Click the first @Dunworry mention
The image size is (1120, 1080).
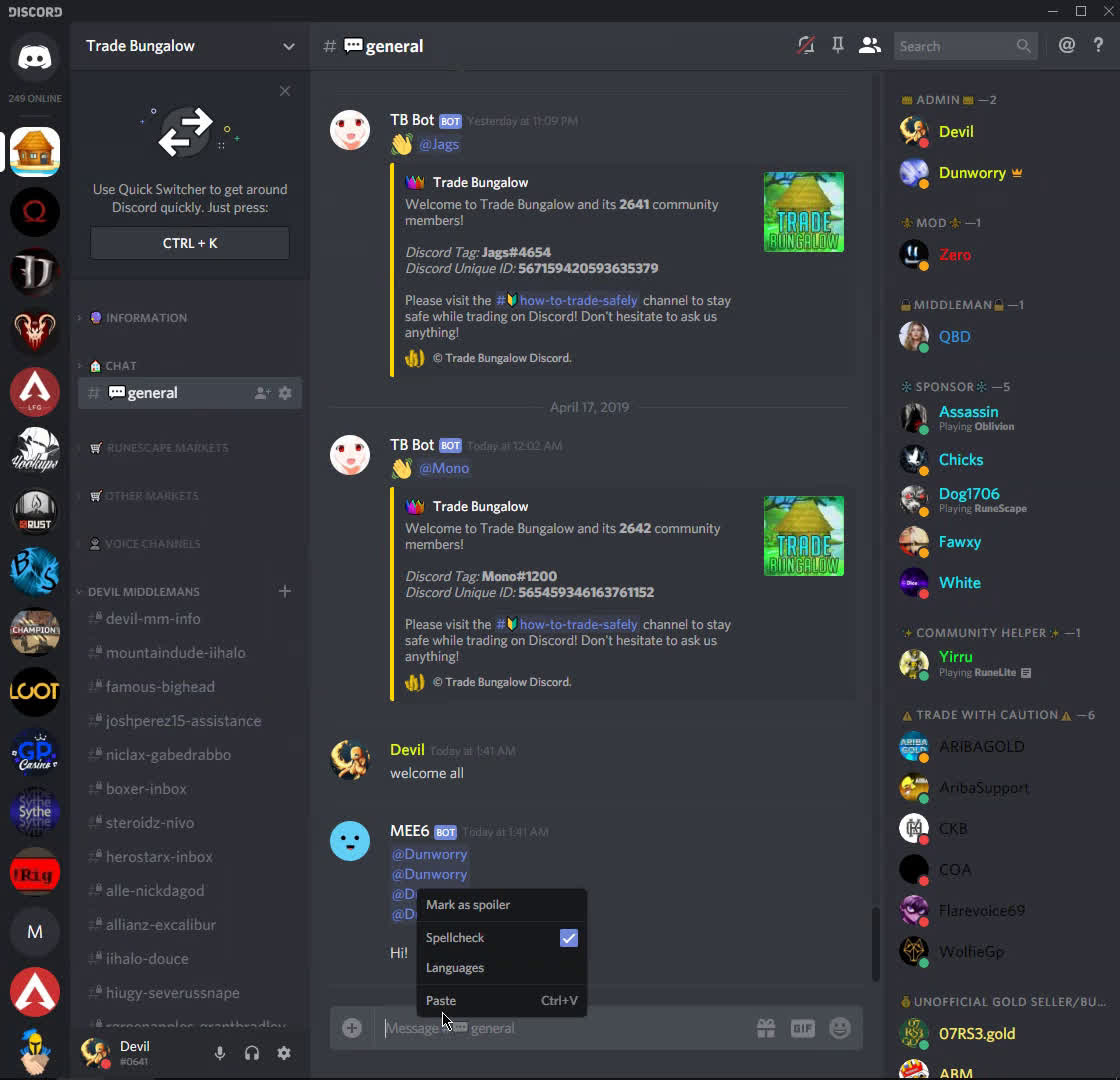click(x=429, y=854)
